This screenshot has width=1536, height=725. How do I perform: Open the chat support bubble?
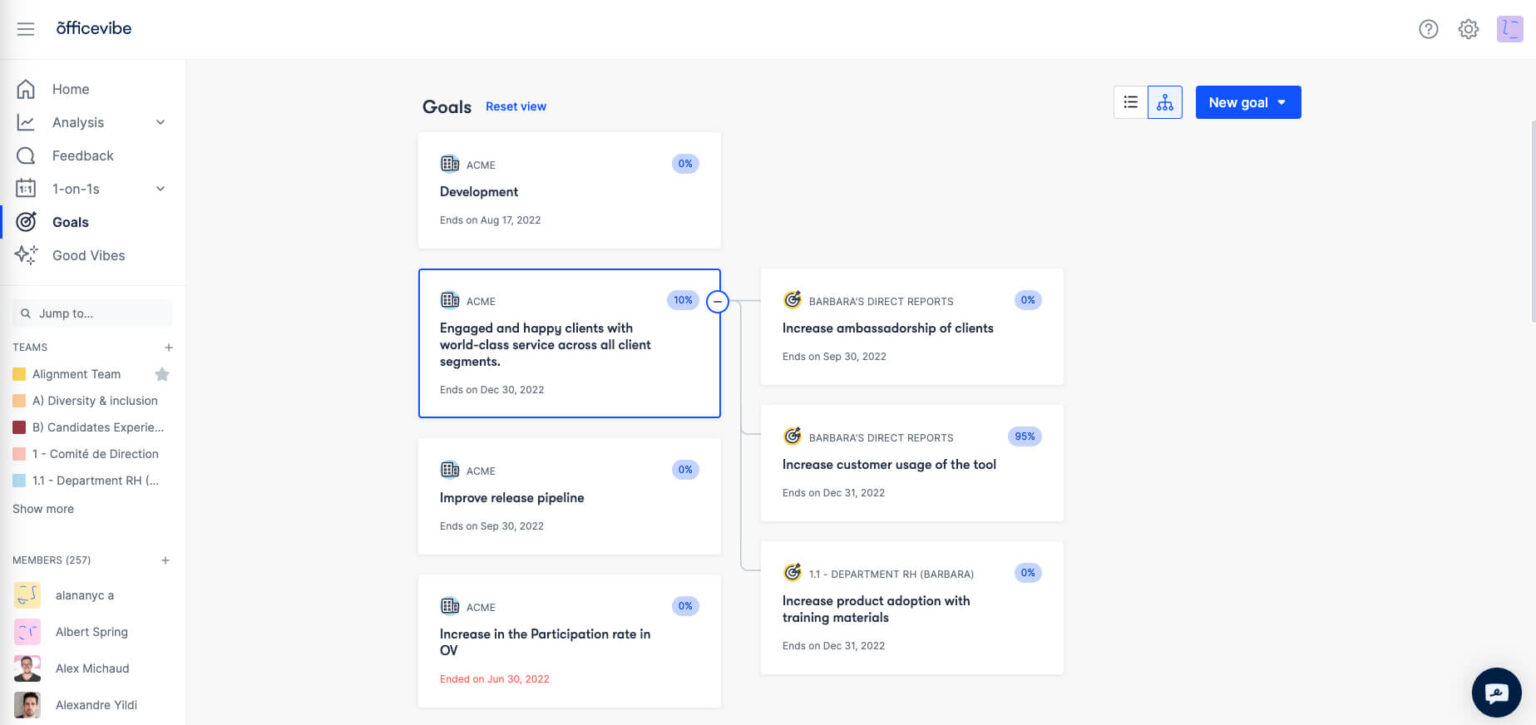coord(1495,692)
